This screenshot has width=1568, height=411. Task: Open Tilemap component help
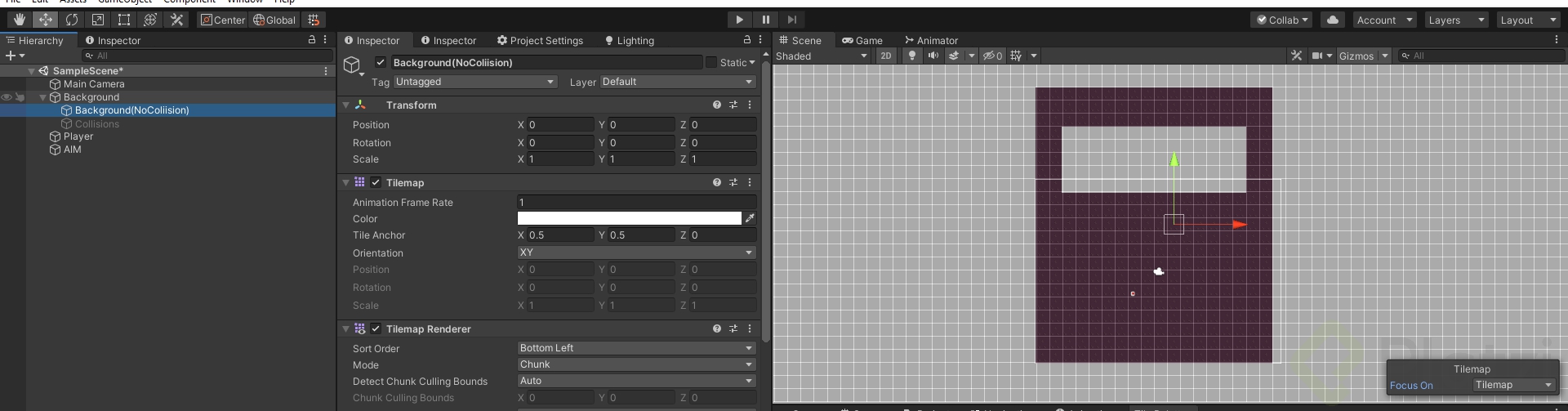716,182
